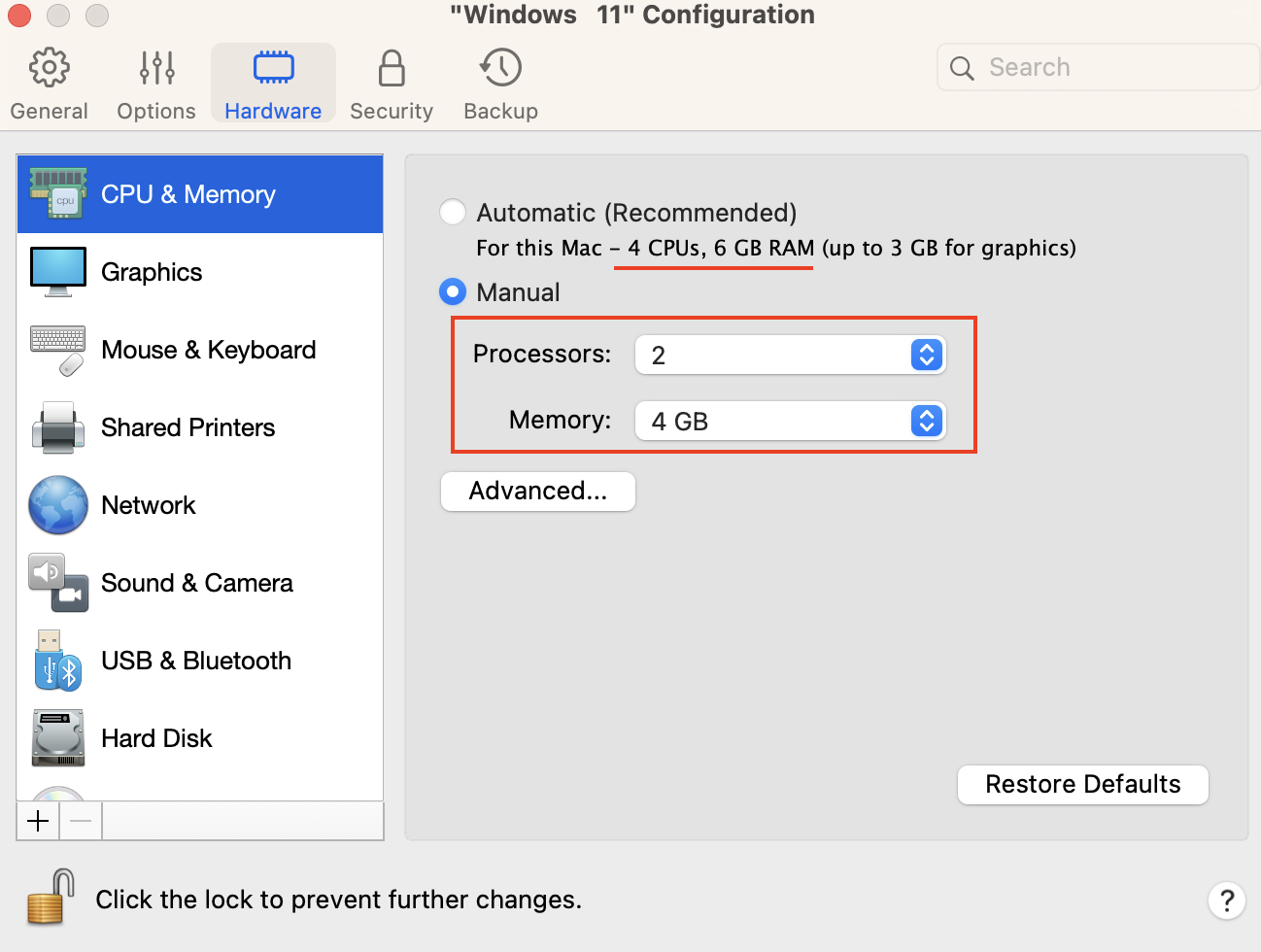Click Restore Defaults
The width and height of the screenshot is (1261, 952).
click(1082, 784)
